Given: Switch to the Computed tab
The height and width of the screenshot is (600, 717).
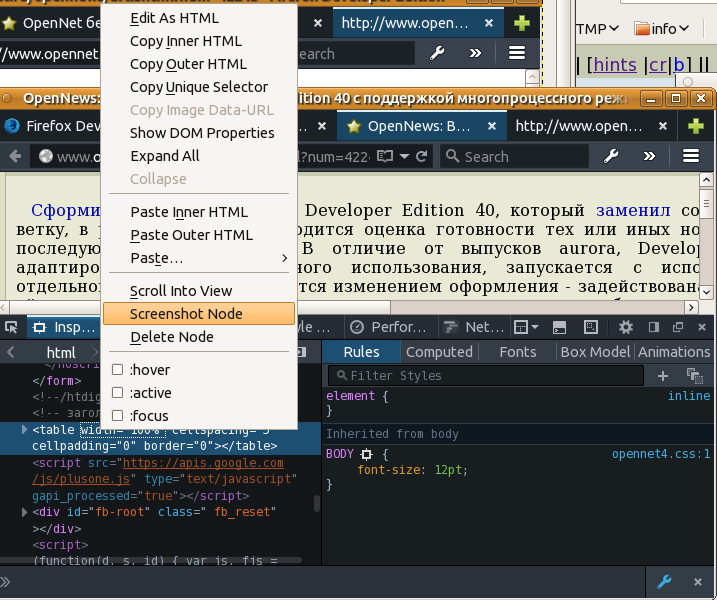Looking at the screenshot, I should [439, 352].
